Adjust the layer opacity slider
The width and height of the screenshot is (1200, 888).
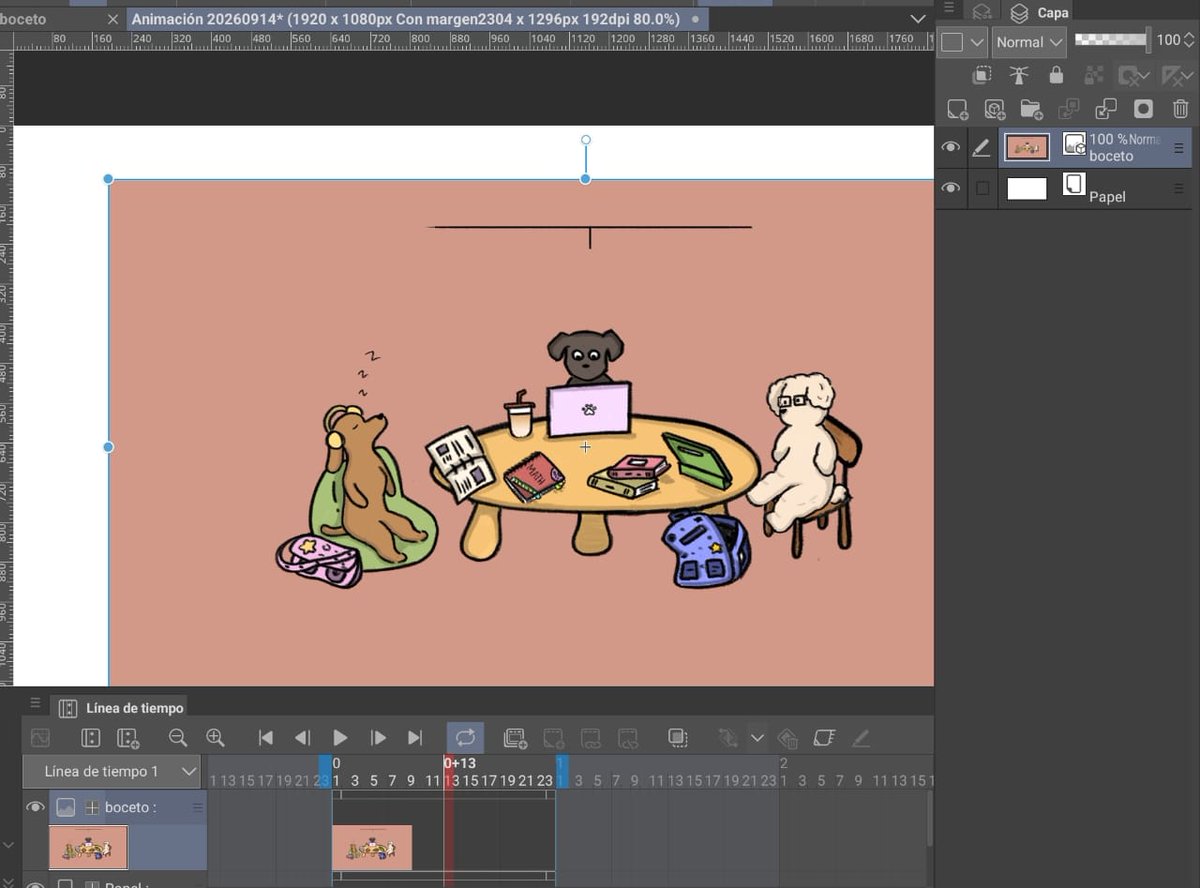tap(1111, 40)
